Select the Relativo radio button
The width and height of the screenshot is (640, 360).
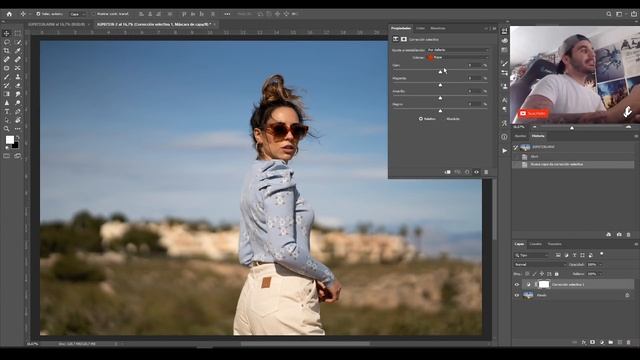(421, 119)
